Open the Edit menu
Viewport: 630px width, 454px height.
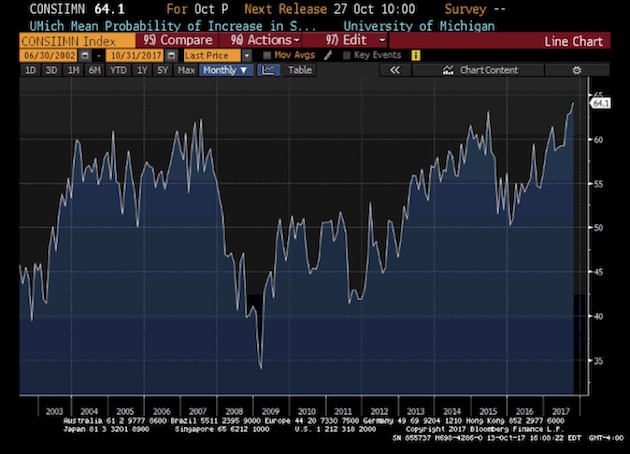pyautogui.click(x=358, y=40)
